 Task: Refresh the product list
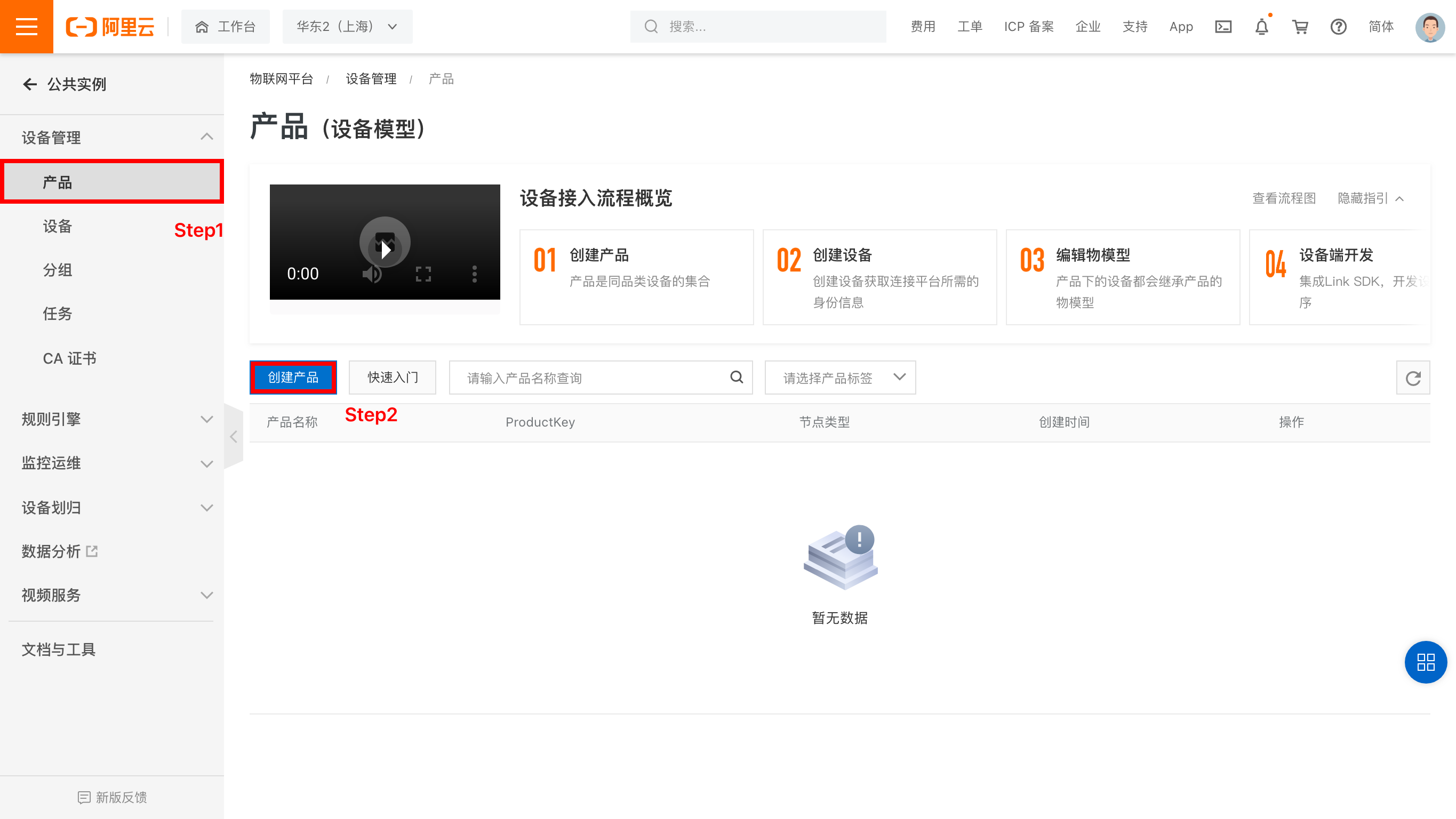(x=1413, y=378)
